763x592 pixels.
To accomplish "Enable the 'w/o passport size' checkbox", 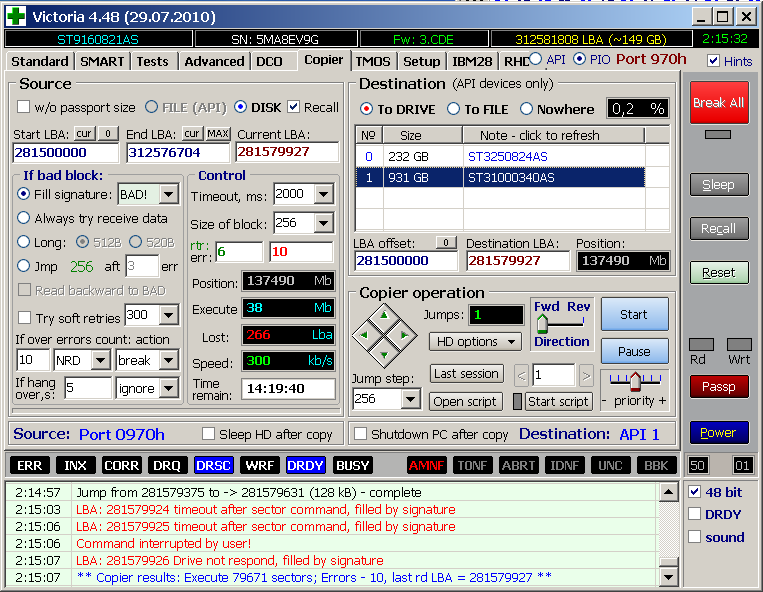I will click(24, 107).
